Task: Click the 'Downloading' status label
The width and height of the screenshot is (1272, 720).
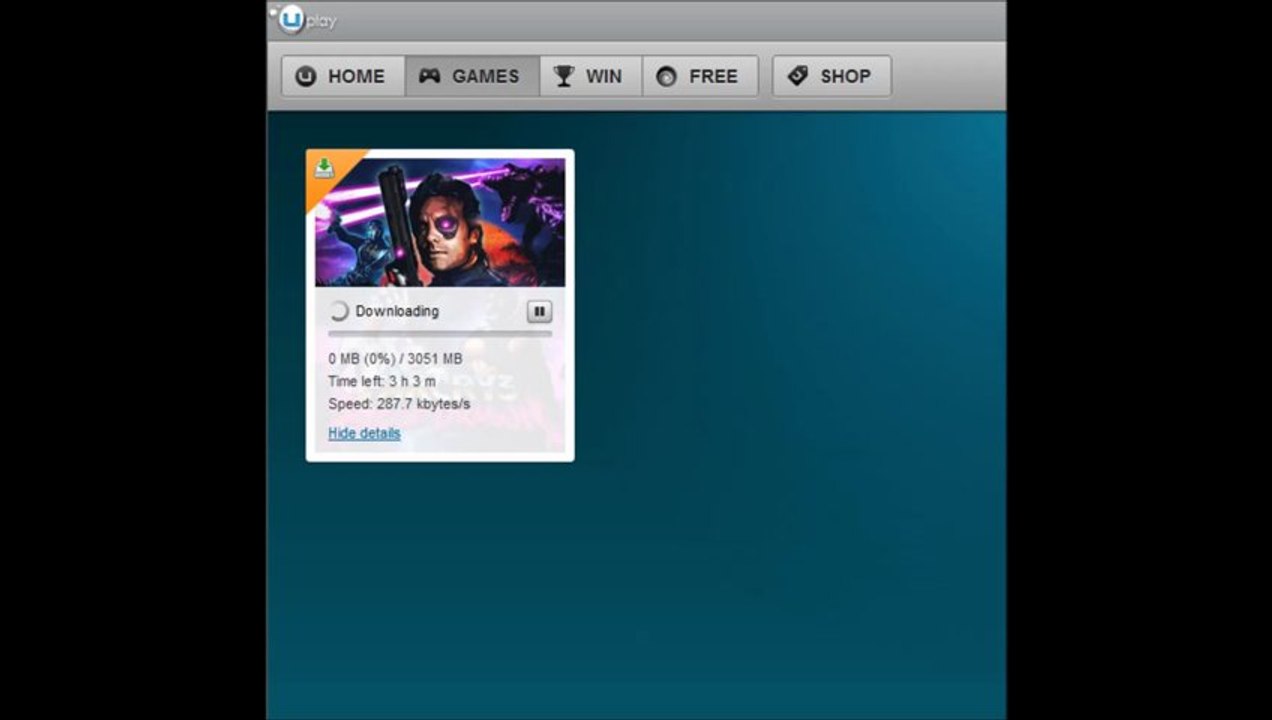Action: (397, 311)
